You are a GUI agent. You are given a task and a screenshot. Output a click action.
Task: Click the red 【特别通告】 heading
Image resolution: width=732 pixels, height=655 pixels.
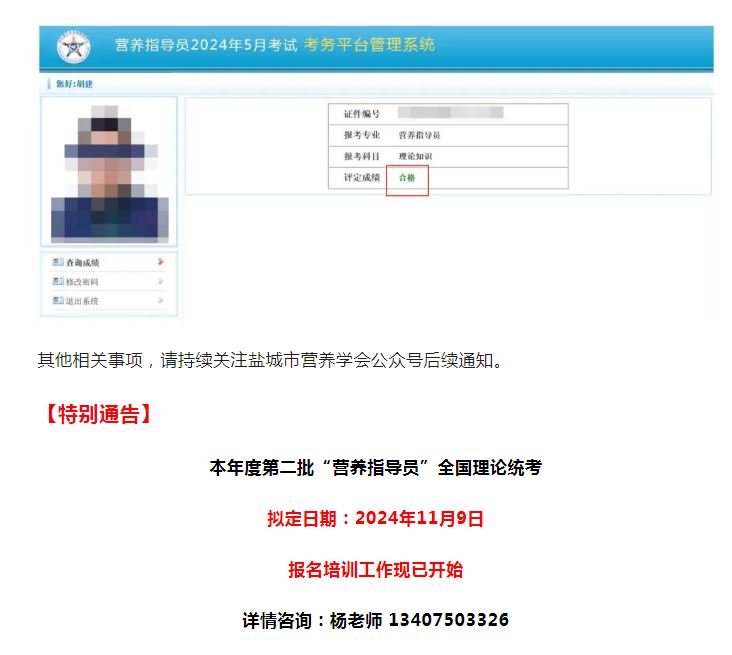pos(99,414)
